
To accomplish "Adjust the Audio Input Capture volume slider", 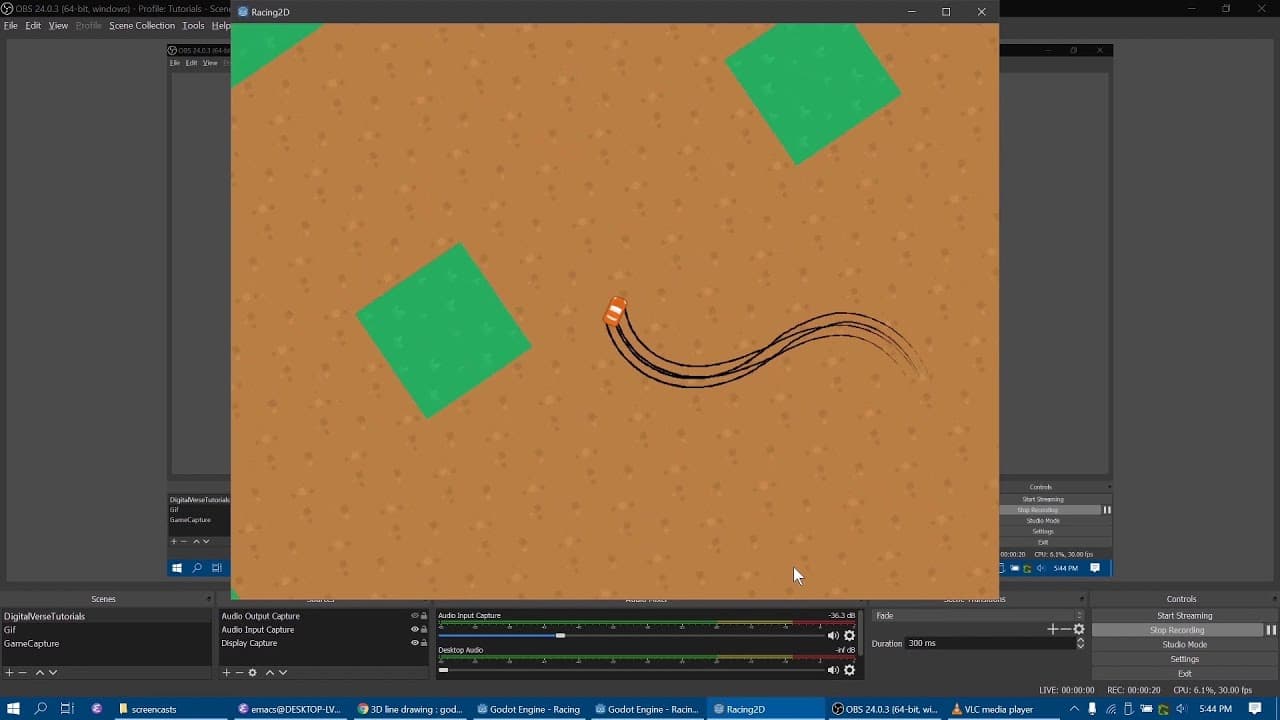I will coord(630,635).
